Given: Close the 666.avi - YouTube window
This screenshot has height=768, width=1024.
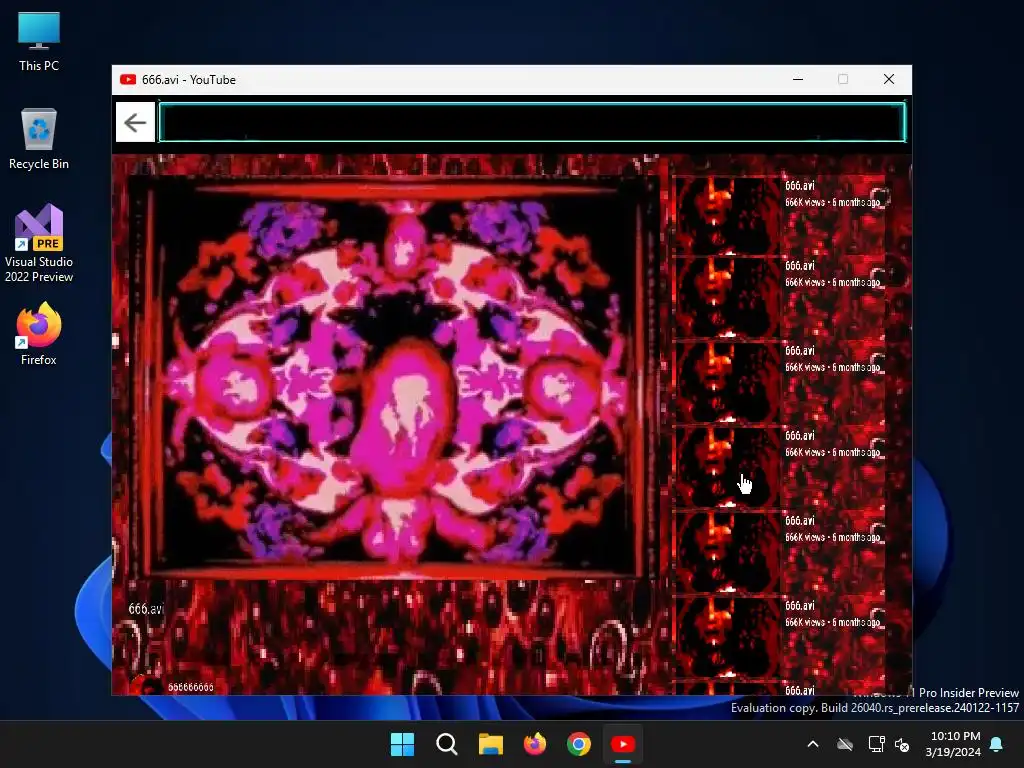Looking at the screenshot, I should 889,79.
